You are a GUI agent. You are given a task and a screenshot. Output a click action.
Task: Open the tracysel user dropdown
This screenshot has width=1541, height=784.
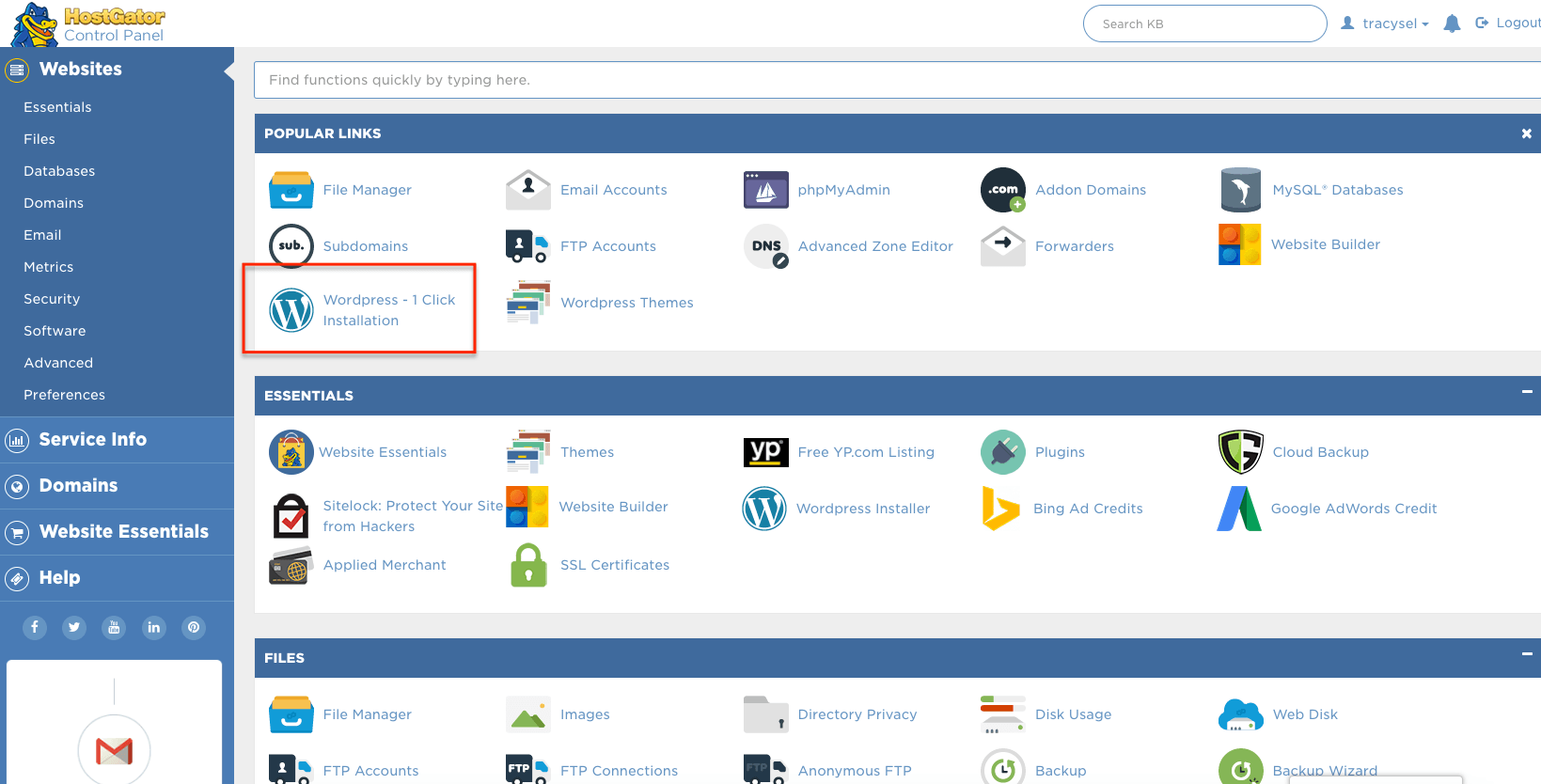(1385, 24)
